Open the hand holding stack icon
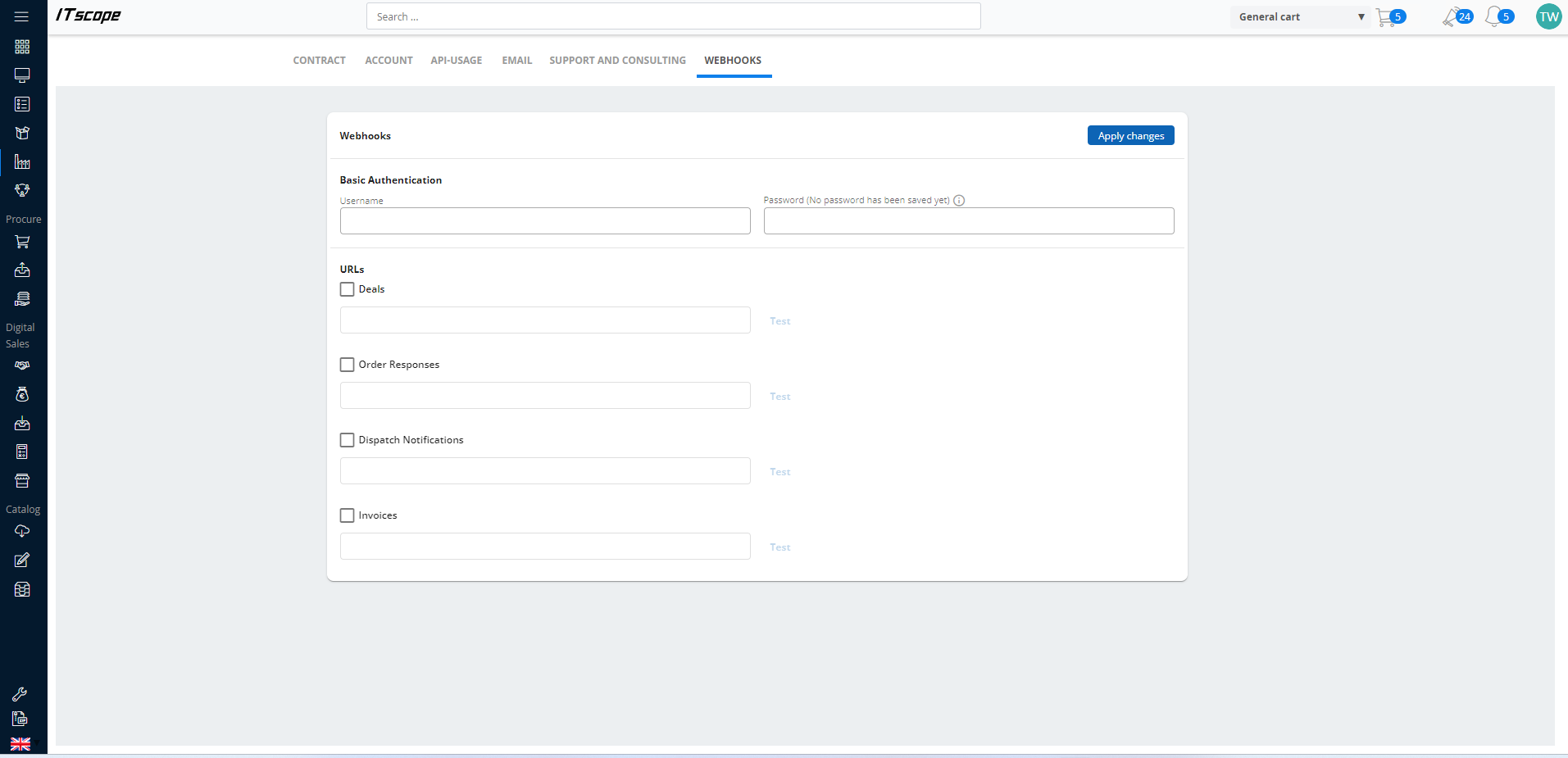The image size is (1568, 758). pyautogui.click(x=22, y=298)
